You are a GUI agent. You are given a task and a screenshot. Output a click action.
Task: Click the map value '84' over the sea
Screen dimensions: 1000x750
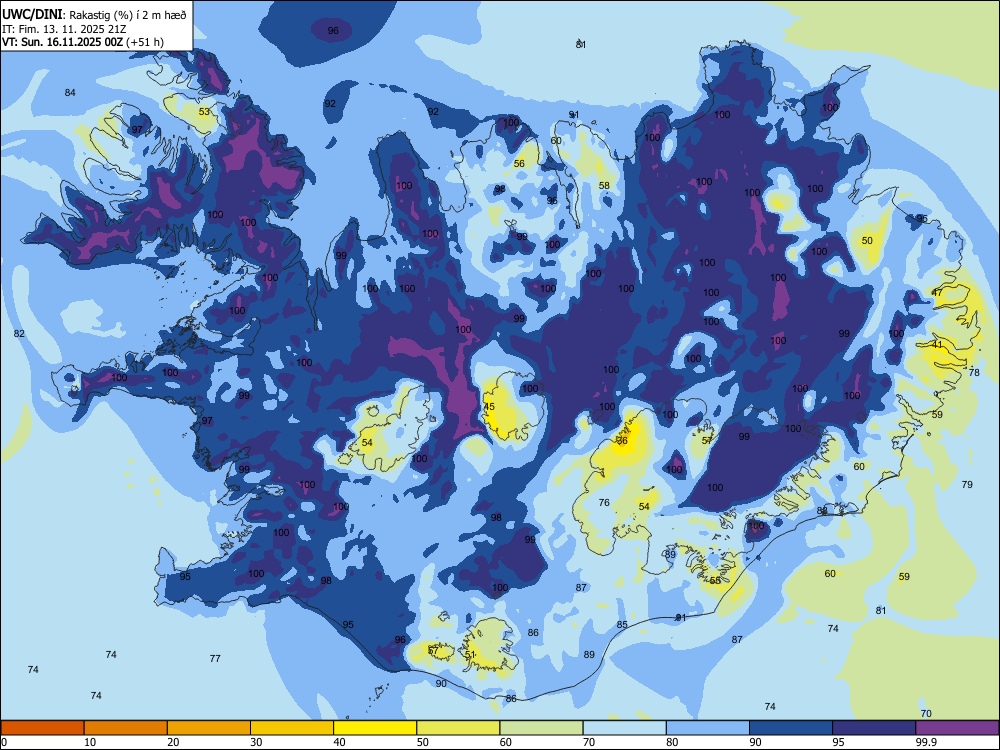(70, 92)
